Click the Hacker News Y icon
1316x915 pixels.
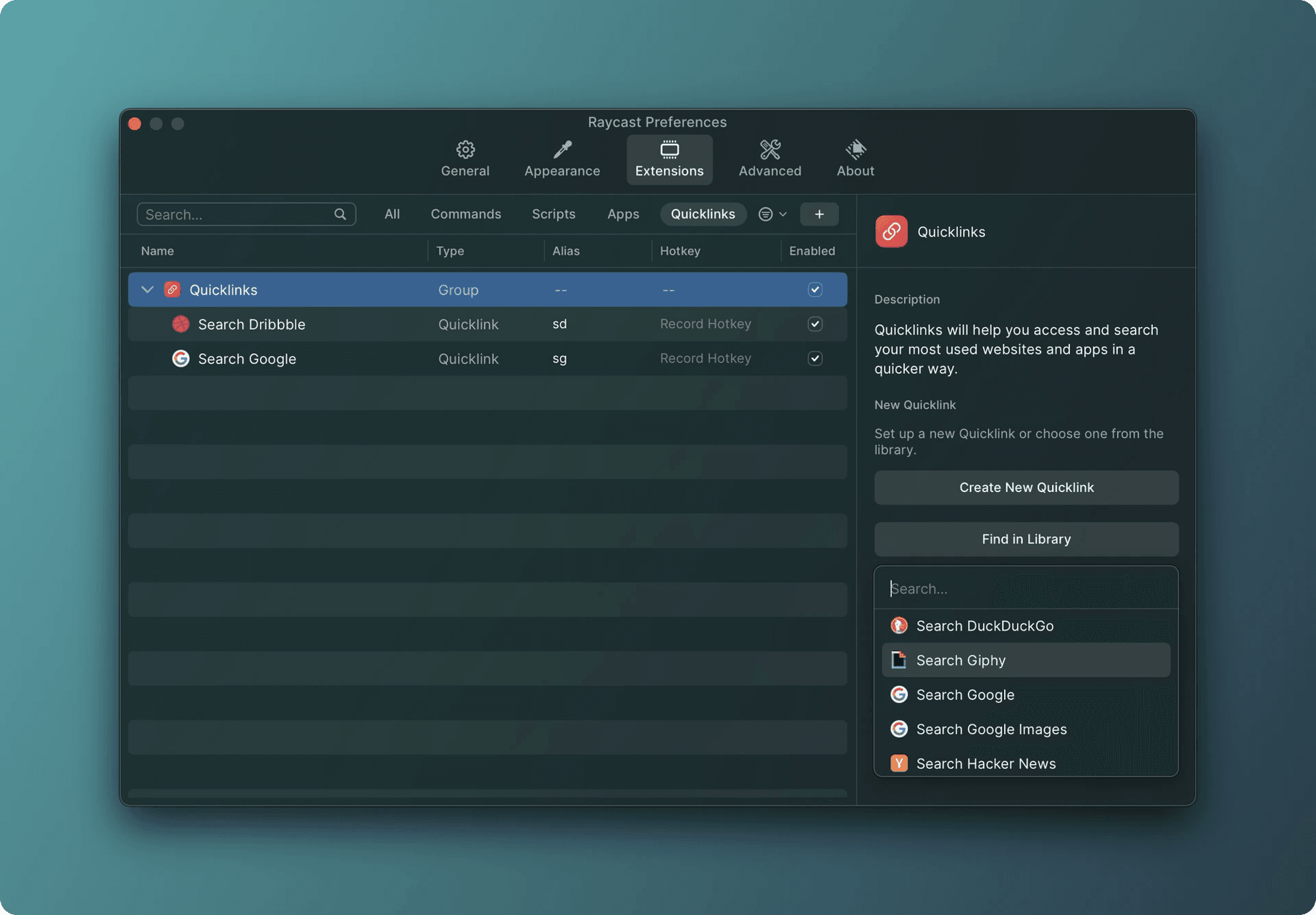(899, 763)
